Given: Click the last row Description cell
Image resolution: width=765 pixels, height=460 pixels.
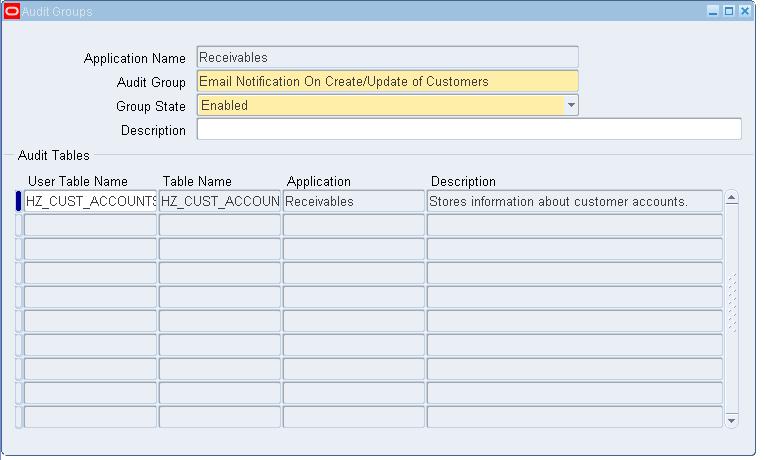Looking at the screenshot, I should (x=574, y=417).
